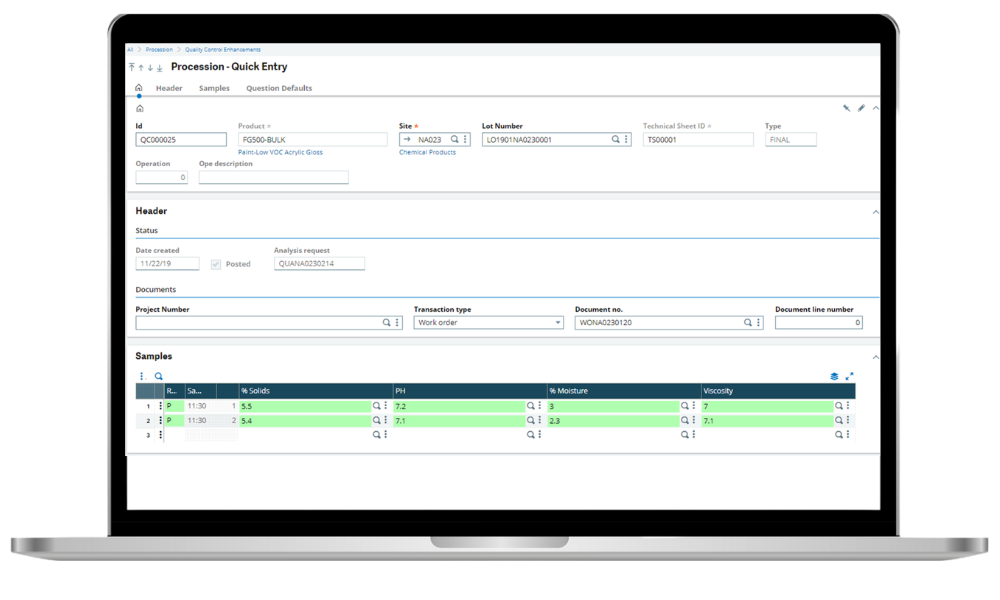Click the pencil edit icon at top right
Screen dimensions: 1000x600
click(861, 108)
